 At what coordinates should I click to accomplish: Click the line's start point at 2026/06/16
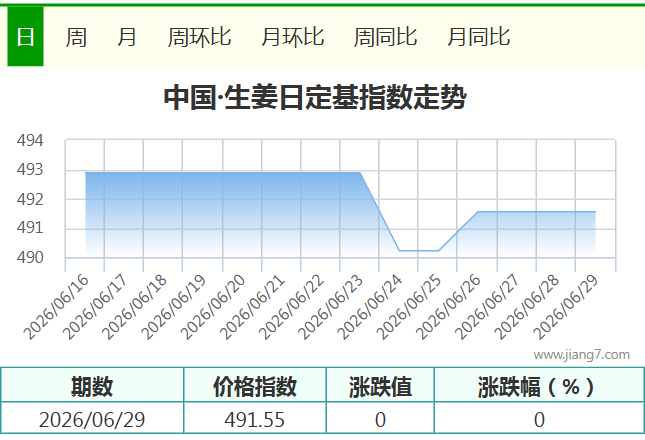(x=86, y=173)
